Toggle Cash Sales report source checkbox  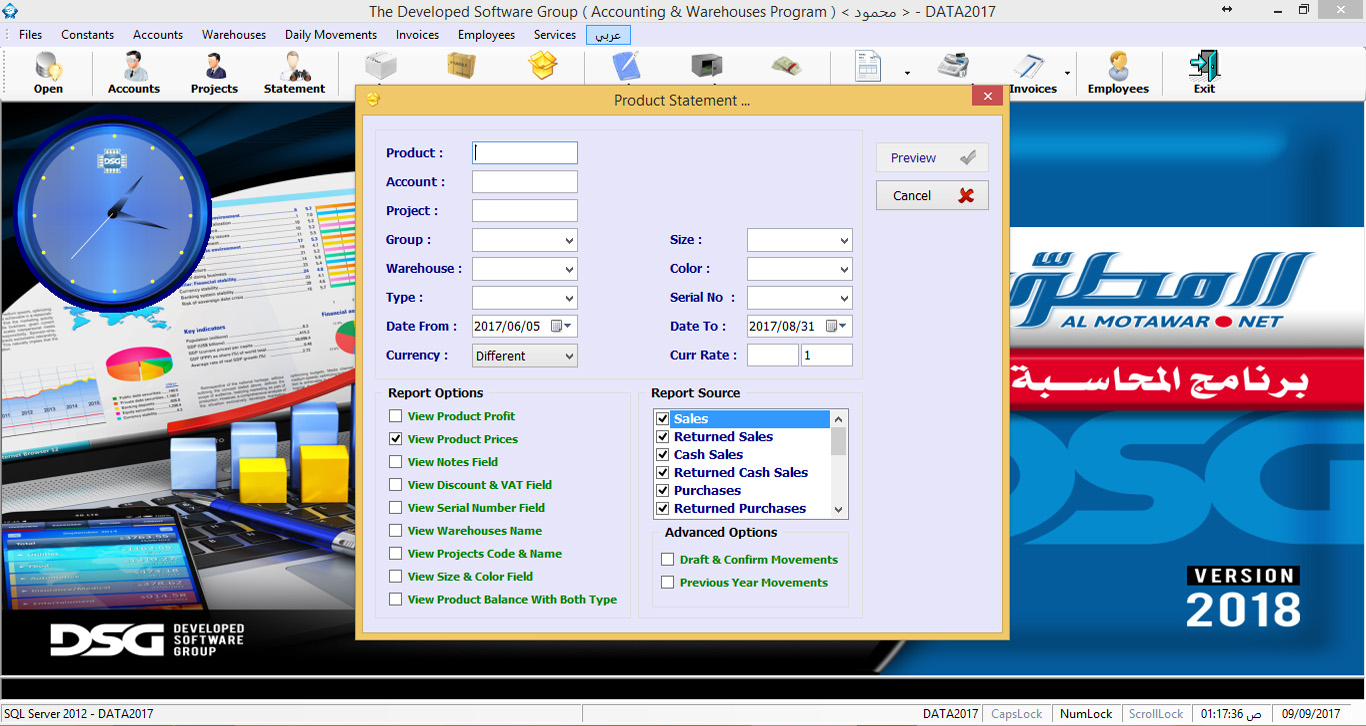coord(662,455)
